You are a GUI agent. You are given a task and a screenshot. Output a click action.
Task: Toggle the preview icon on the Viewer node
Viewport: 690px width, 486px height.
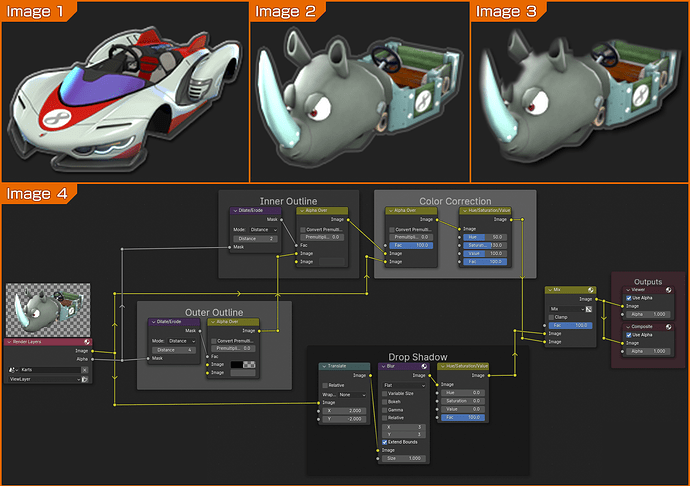668,290
